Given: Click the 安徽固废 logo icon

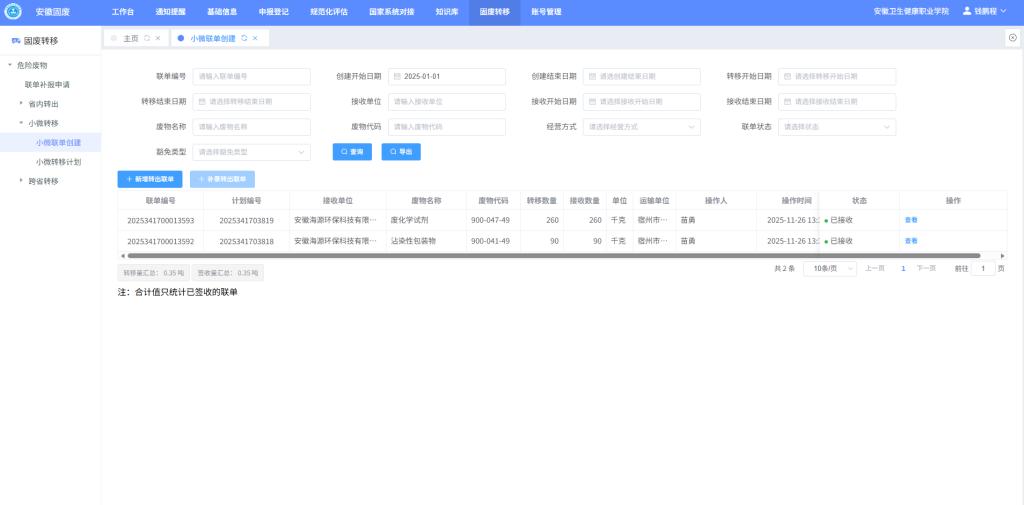Looking at the screenshot, I should (13, 11).
